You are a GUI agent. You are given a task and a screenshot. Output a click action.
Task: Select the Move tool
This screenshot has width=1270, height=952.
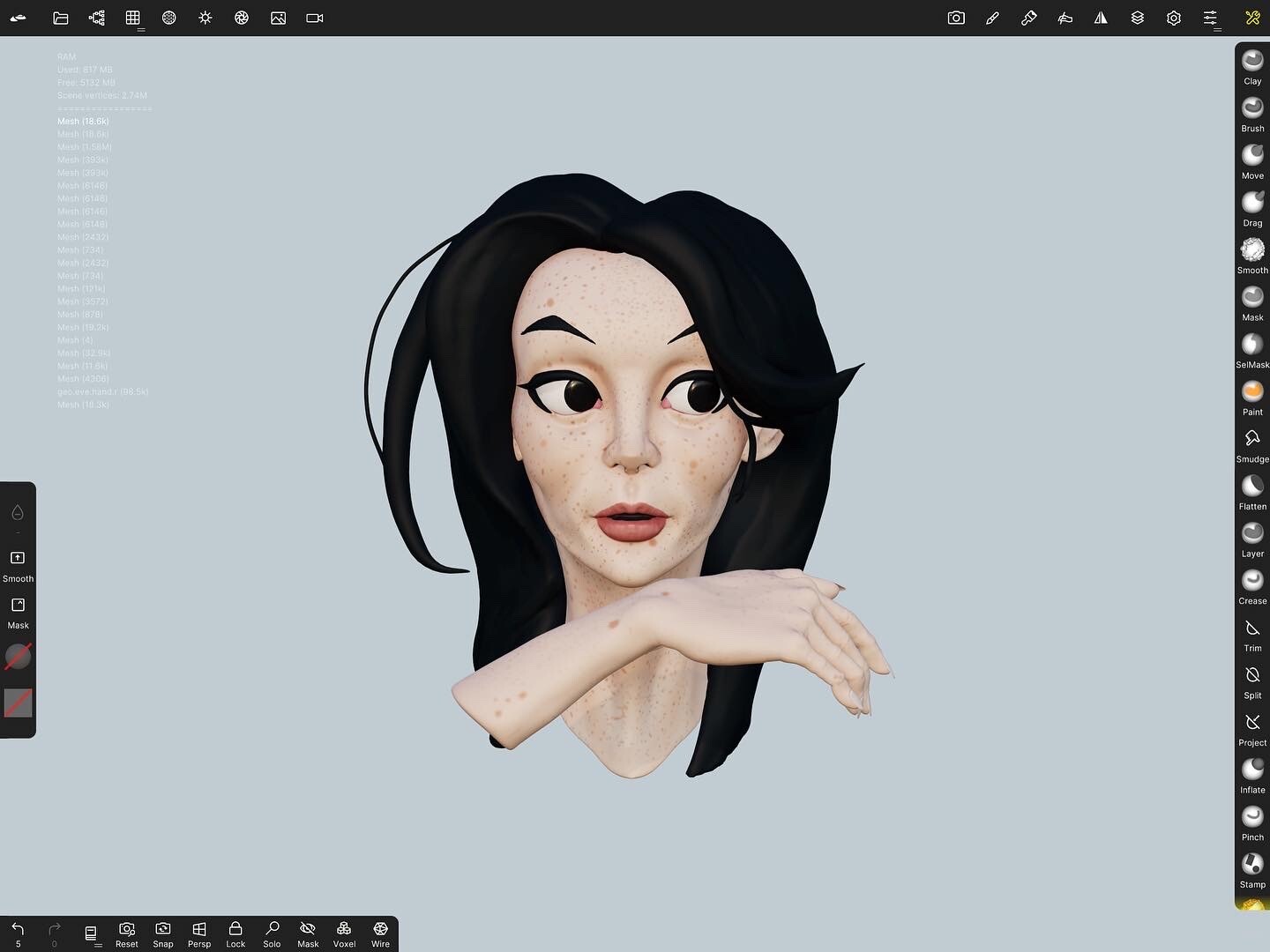tap(1251, 155)
